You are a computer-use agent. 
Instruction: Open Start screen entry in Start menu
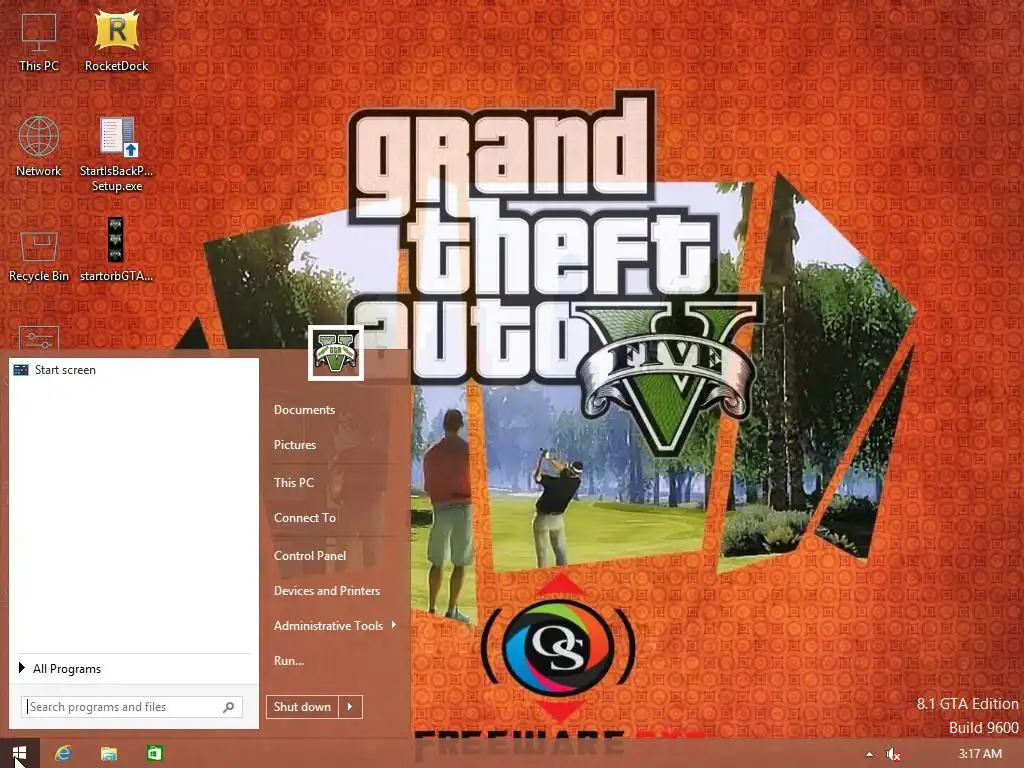pos(134,370)
